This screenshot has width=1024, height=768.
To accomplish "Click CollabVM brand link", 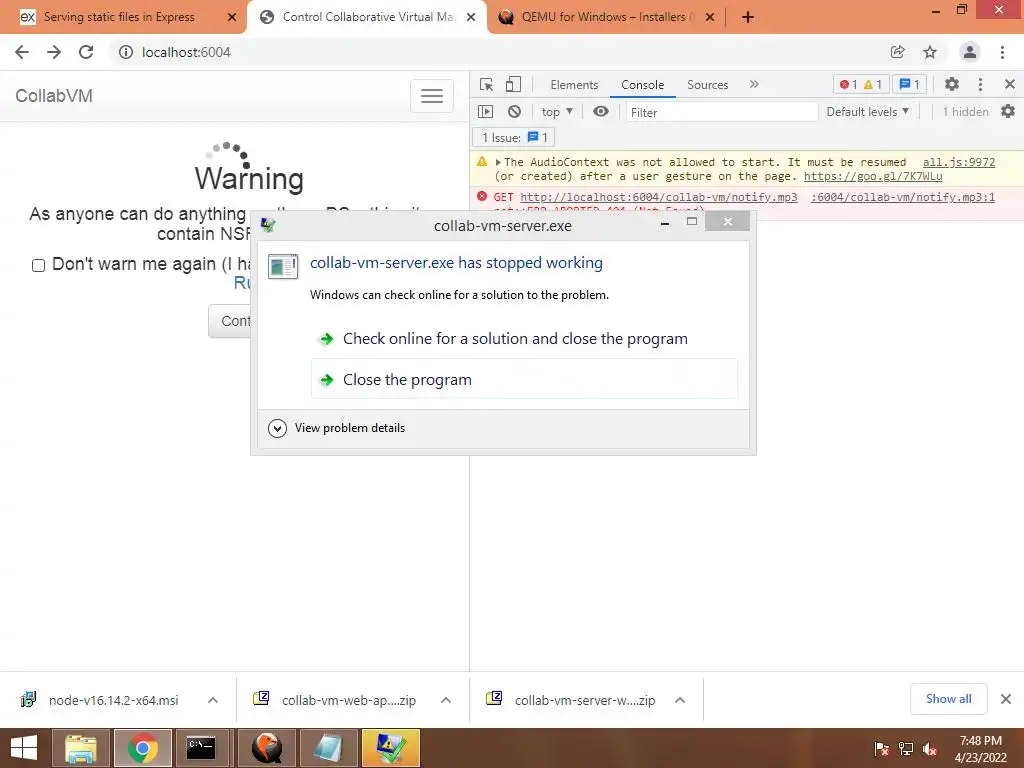I will pyautogui.click(x=54, y=96).
